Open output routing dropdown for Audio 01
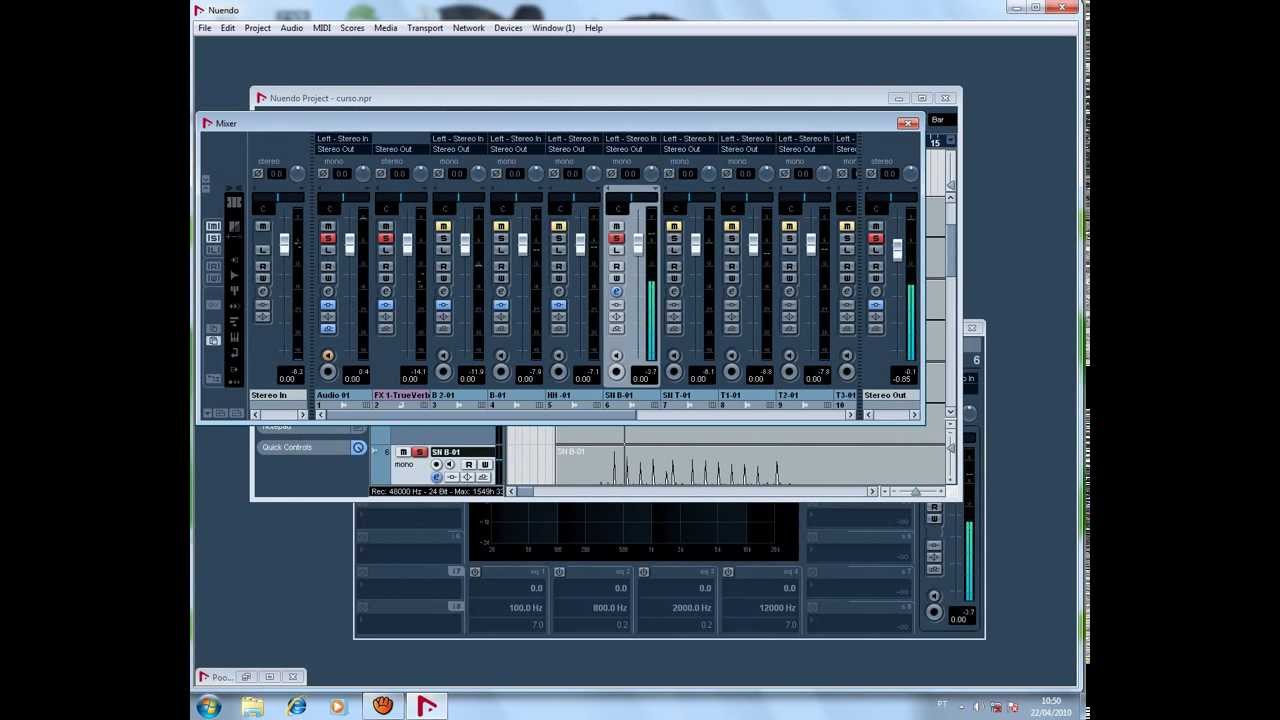 click(x=344, y=149)
